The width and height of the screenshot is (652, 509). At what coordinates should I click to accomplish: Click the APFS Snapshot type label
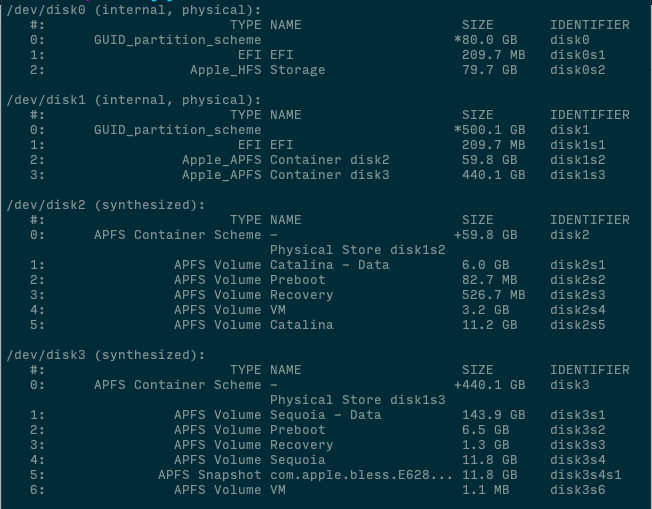point(210,475)
